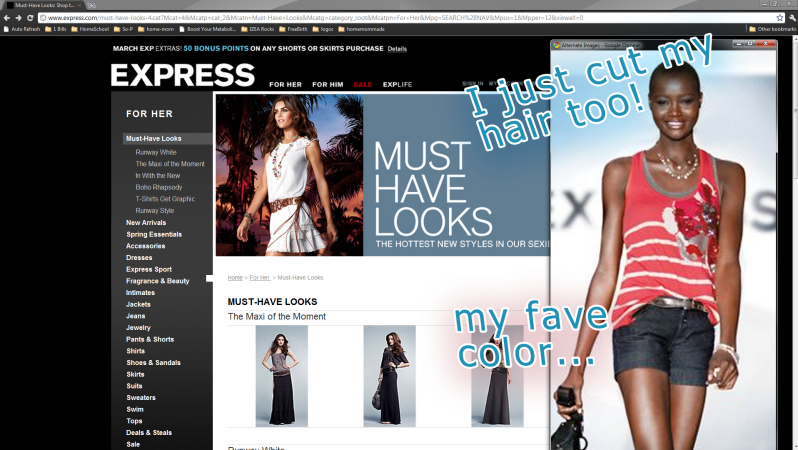Go to Swim category
The height and width of the screenshot is (450, 798).
(x=135, y=410)
